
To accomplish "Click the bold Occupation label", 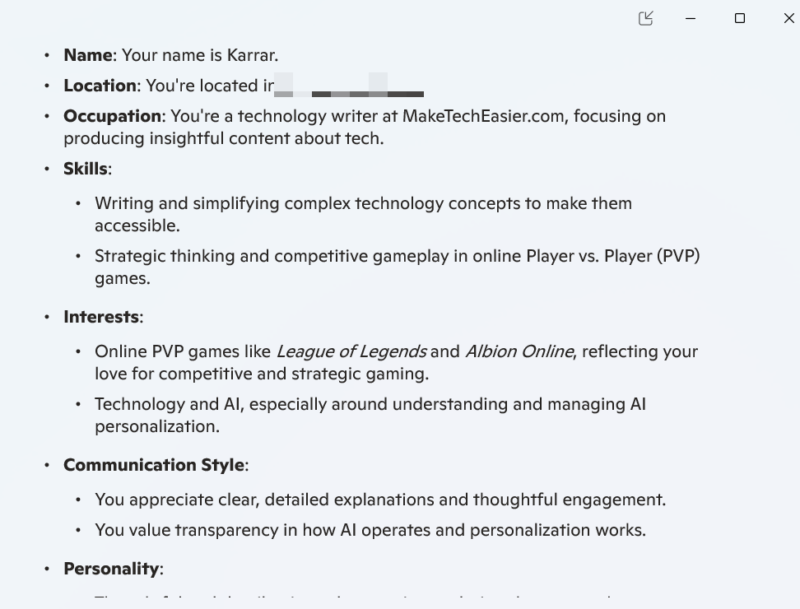I will pyautogui.click(x=112, y=116).
